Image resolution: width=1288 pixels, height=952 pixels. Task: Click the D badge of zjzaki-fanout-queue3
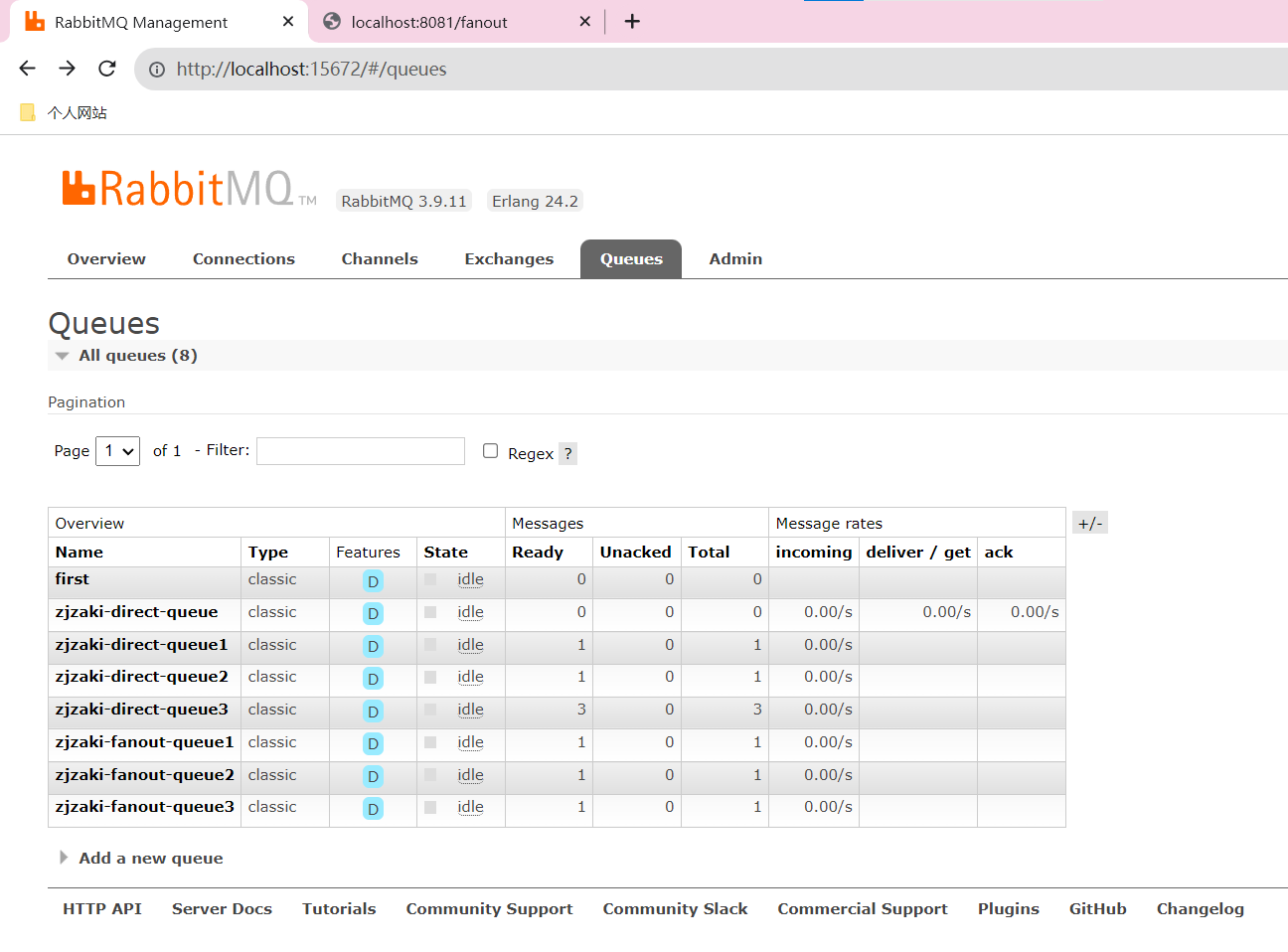pos(373,809)
